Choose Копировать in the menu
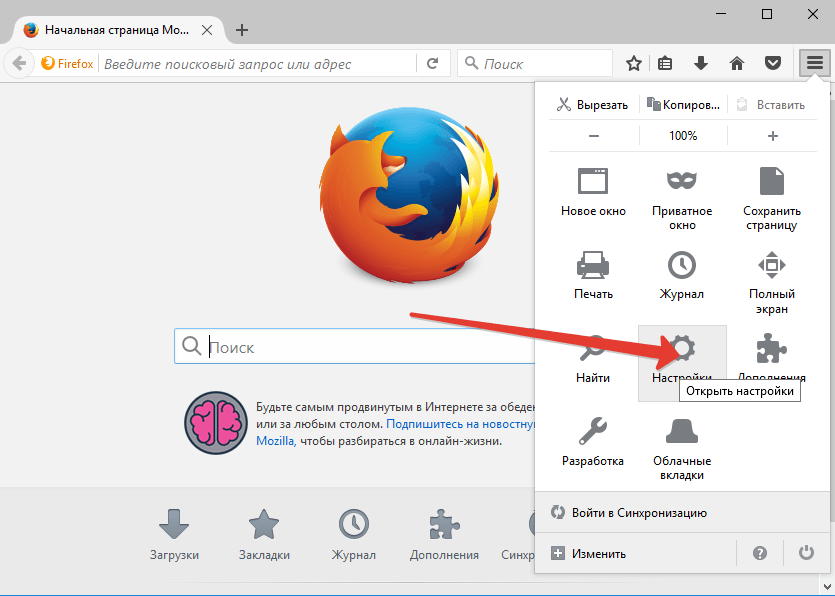Viewport: 835px width, 596px height. [x=684, y=104]
